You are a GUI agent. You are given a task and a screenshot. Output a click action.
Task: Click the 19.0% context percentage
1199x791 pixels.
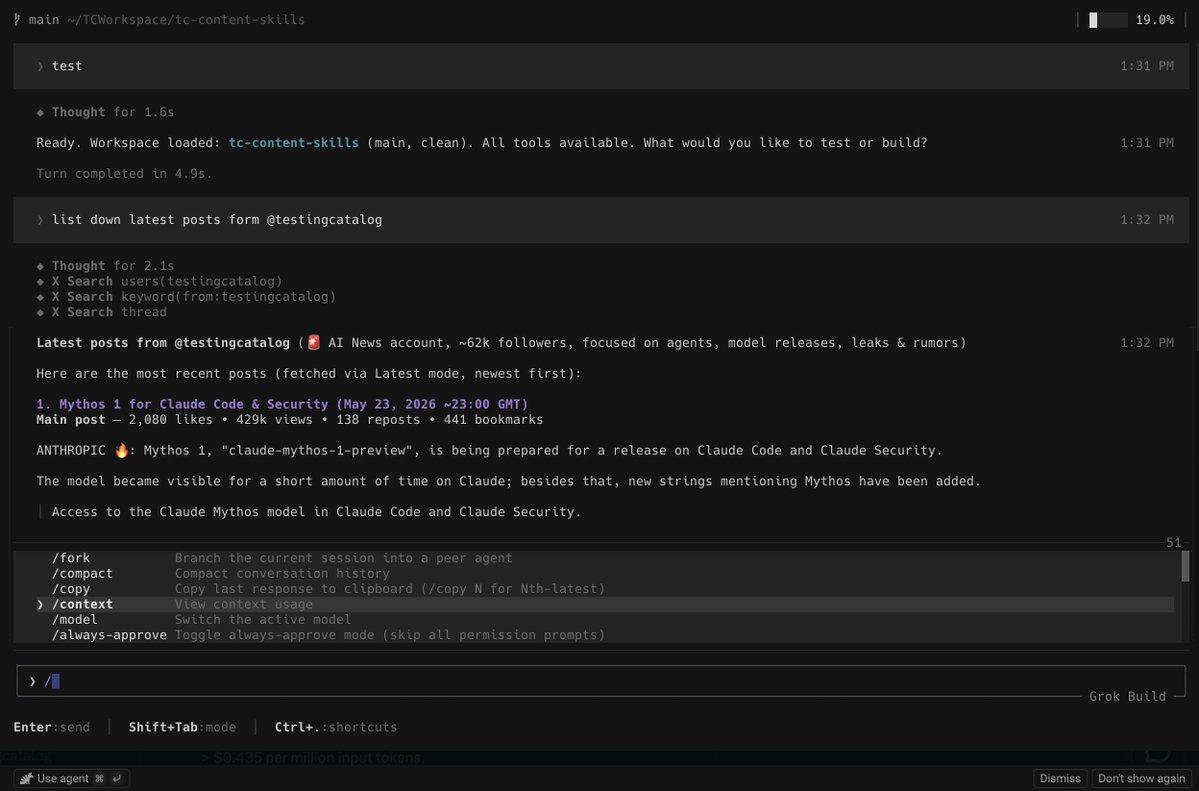pos(1154,20)
